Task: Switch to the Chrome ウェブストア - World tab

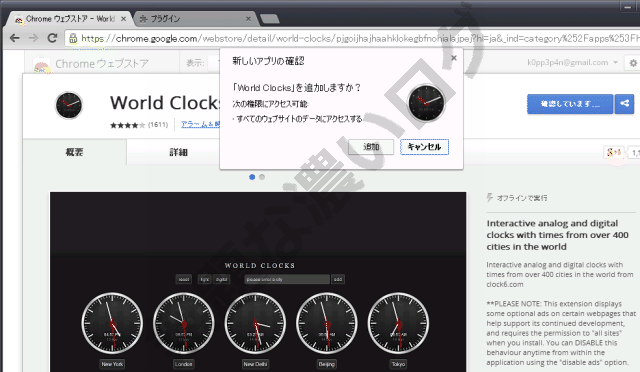Action: [70, 19]
